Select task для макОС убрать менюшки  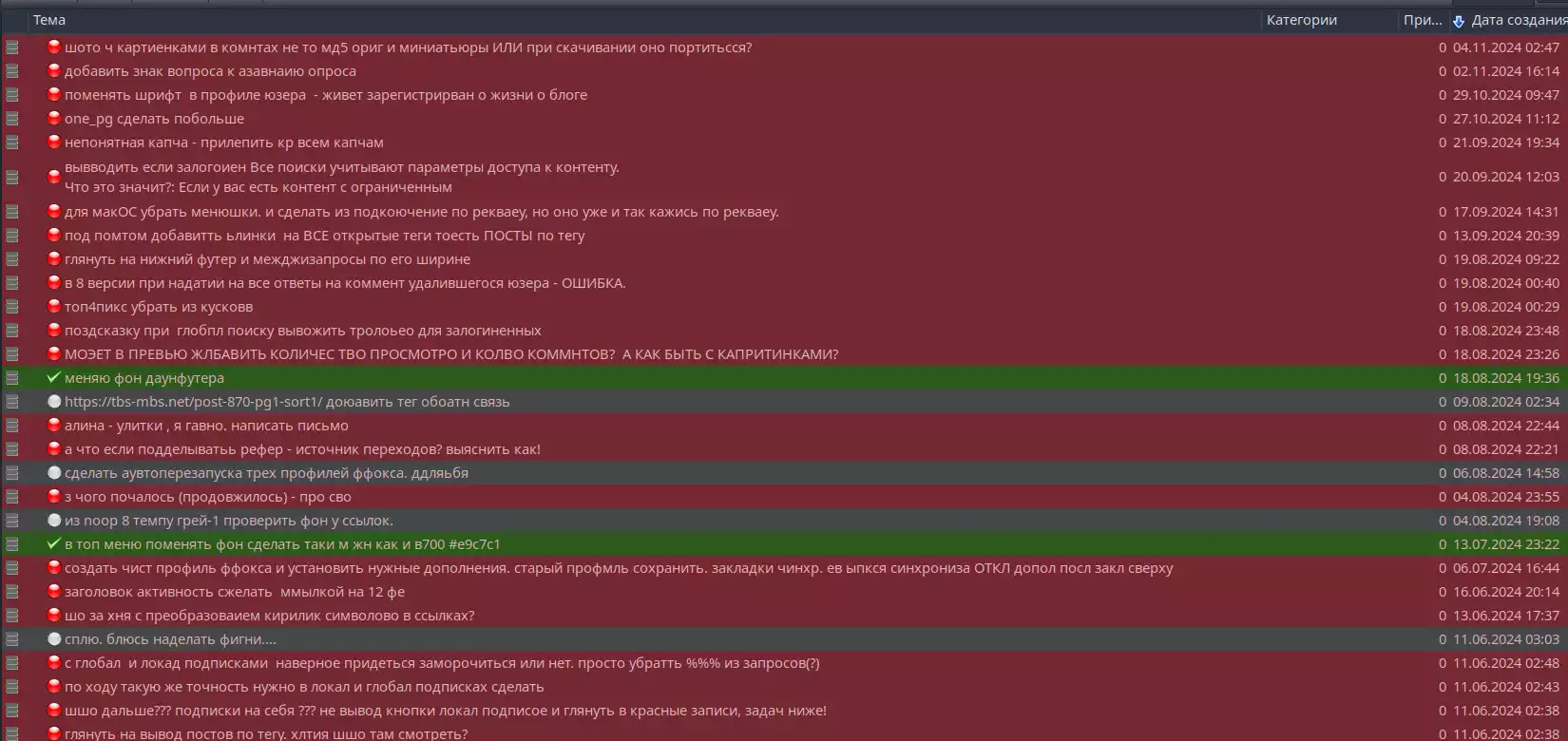tap(422, 212)
